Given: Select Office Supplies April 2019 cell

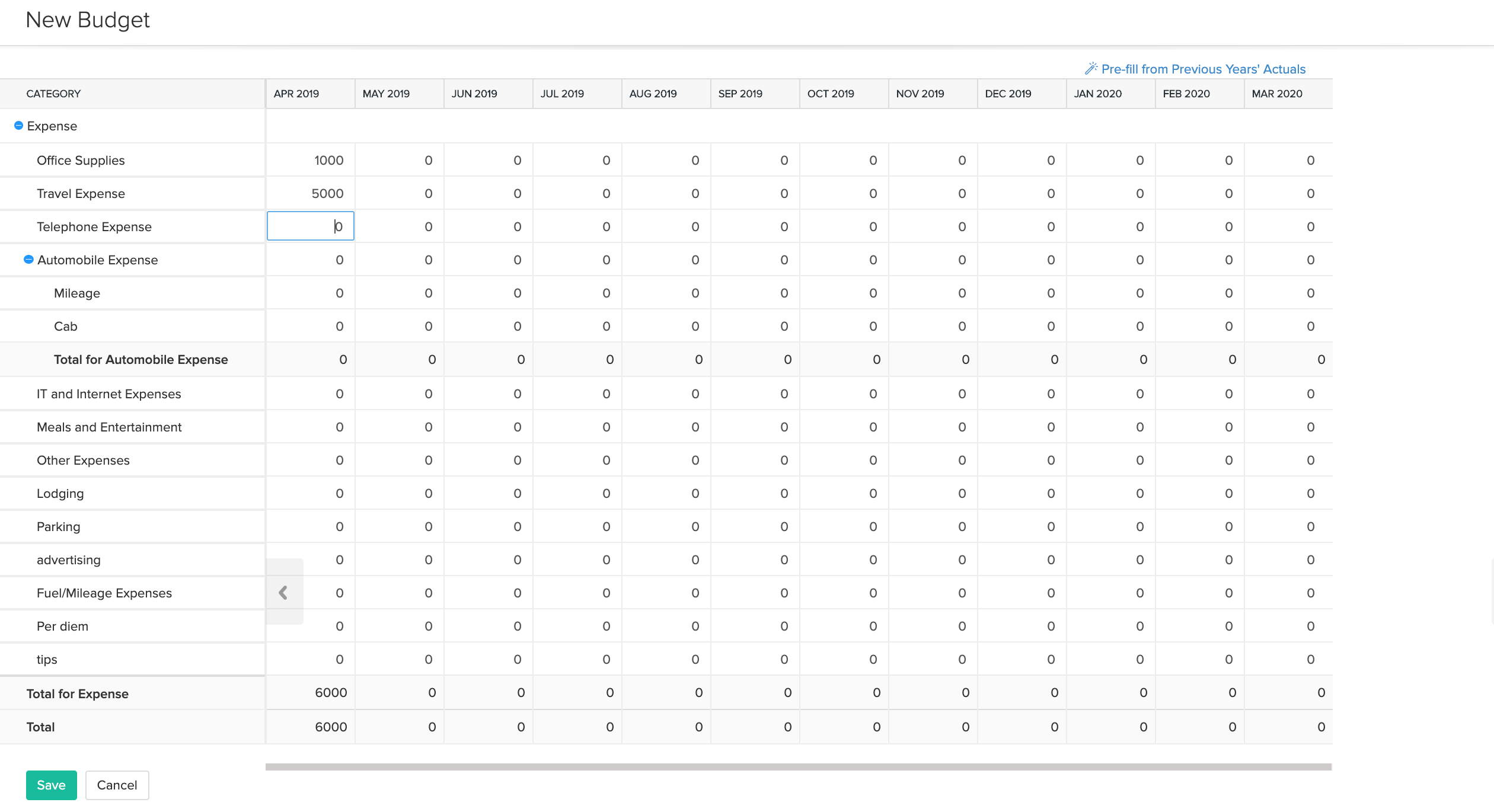Looking at the screenshot, I should coord(311,161).
